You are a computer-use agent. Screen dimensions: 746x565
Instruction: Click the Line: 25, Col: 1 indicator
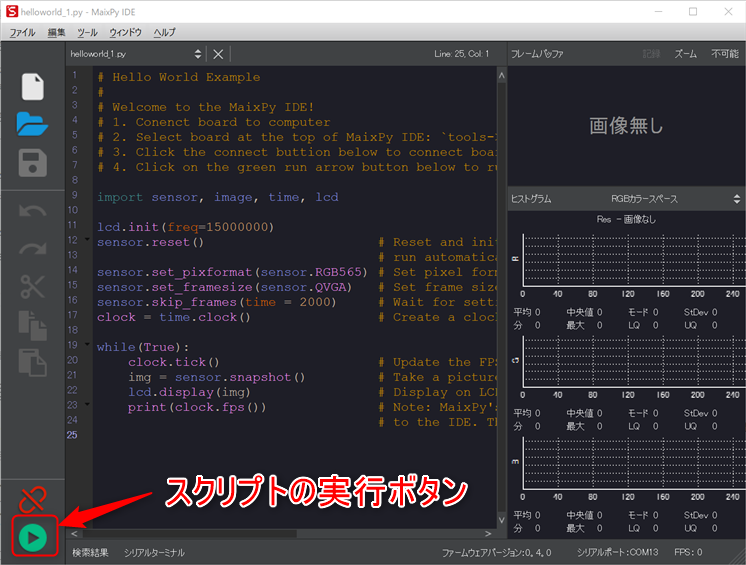tap(461, 54)
